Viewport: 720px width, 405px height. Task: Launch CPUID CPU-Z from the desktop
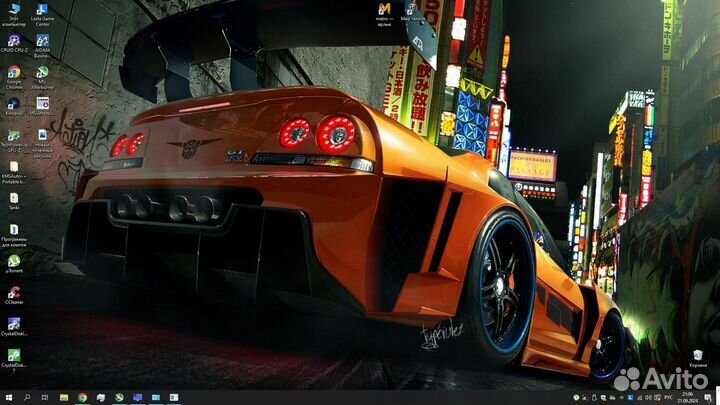tap(14, 41)
